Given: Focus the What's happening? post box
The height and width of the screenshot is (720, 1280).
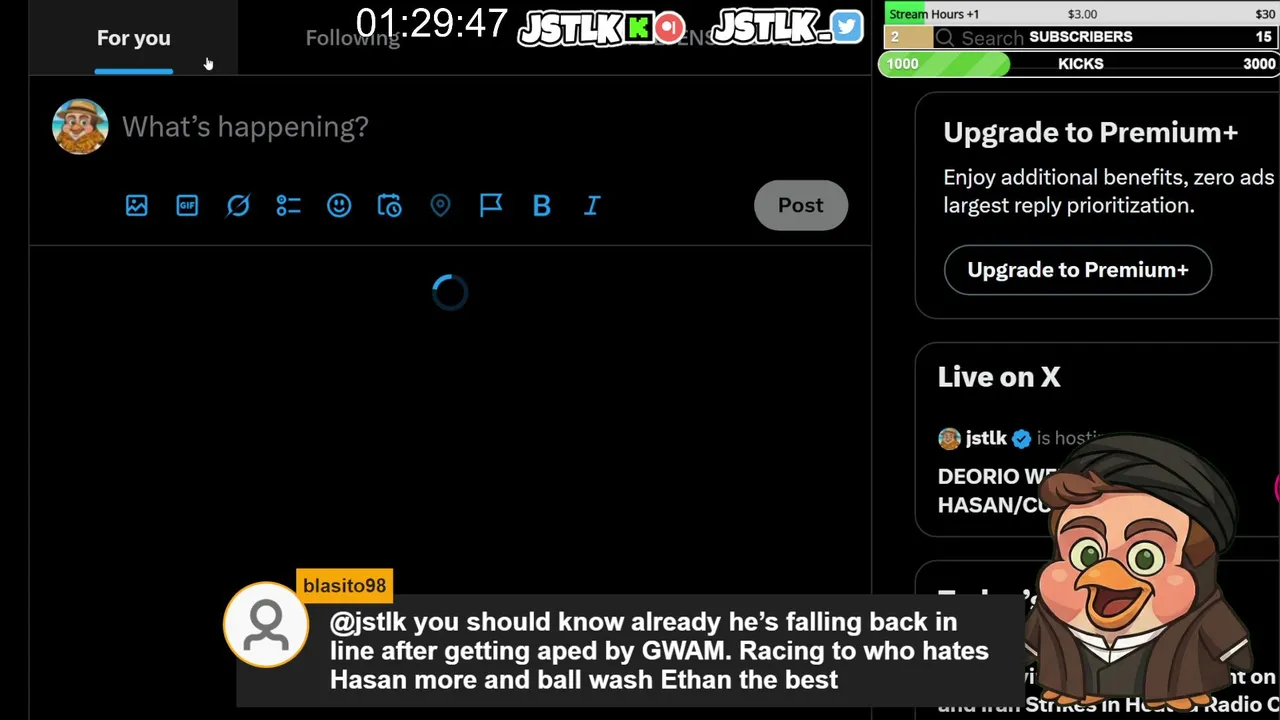Looking at the screenshot, I should click(245, 127).
